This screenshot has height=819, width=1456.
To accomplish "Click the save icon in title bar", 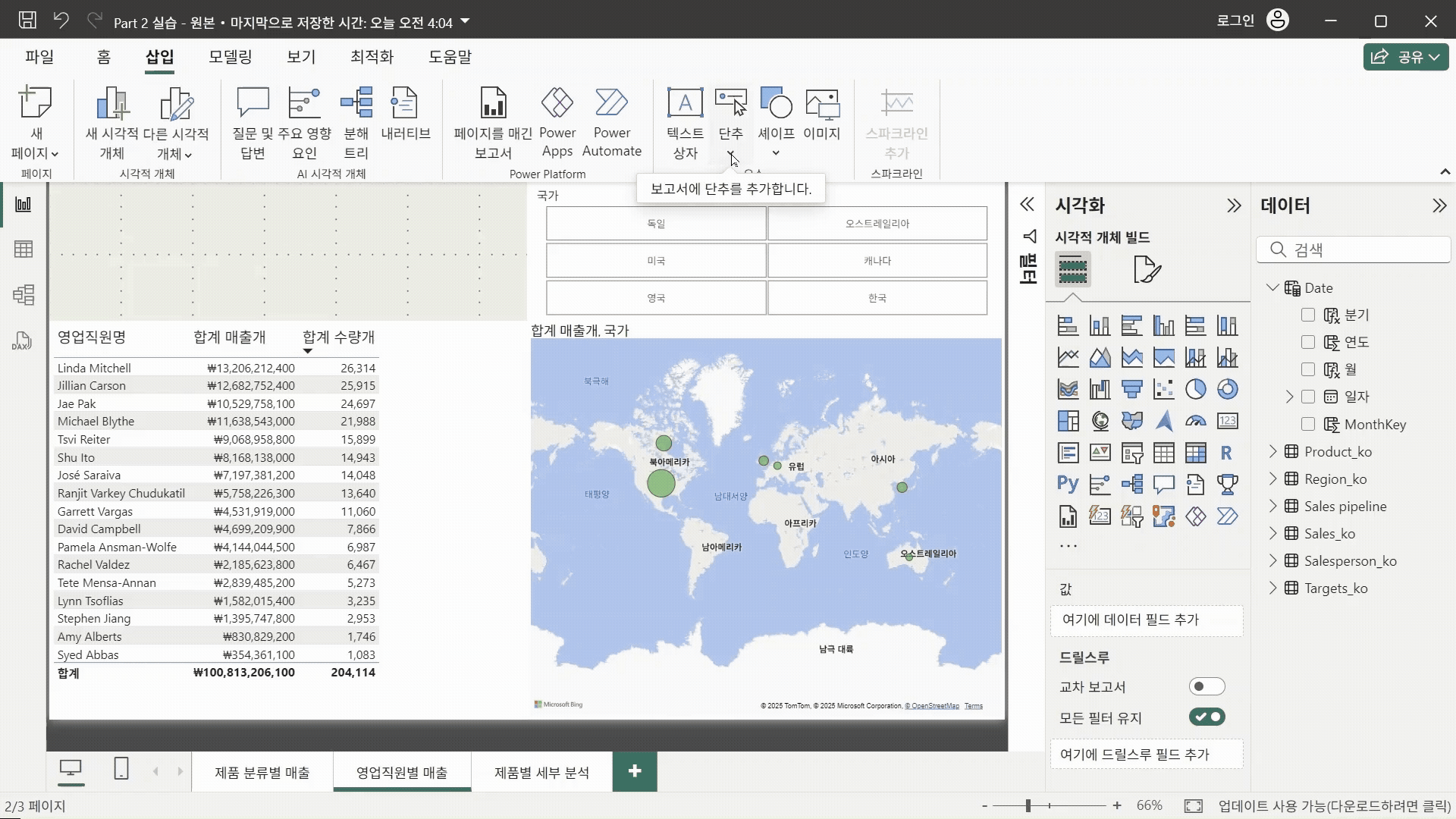I will click(x=27, y=20).
